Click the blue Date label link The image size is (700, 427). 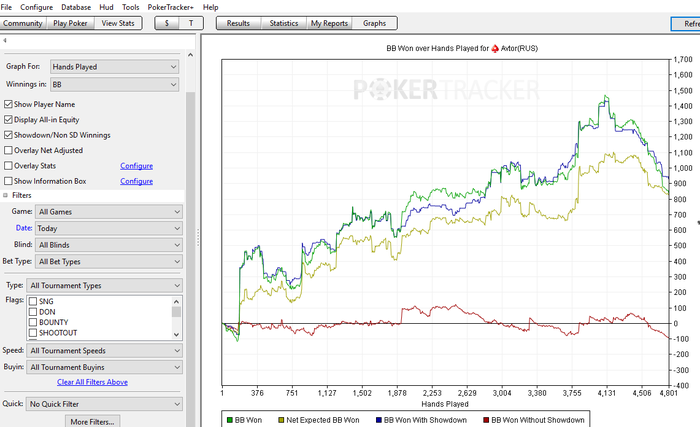(x=24, y=228)
